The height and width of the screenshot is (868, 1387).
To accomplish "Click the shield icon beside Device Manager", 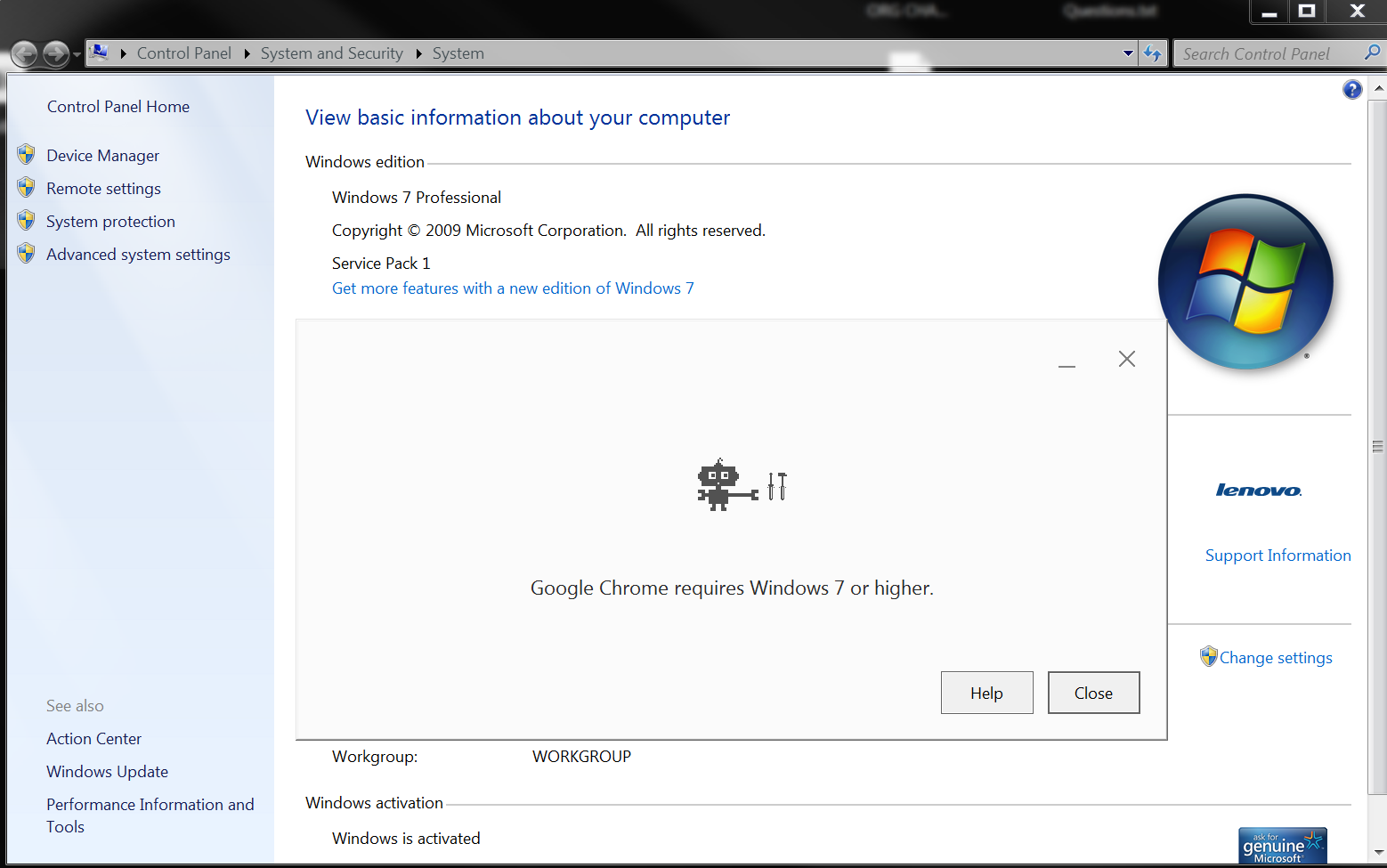I will point(26,155).
